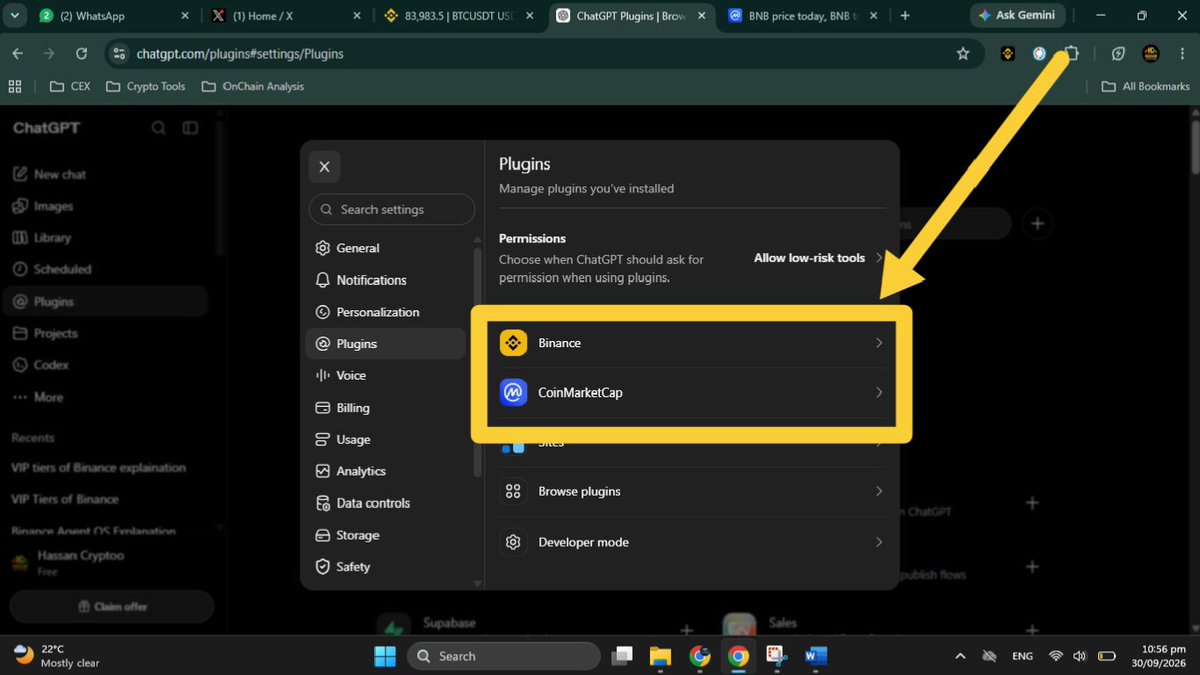
Task: Switch to the Home / X browser tab
Action: point(286,16)
